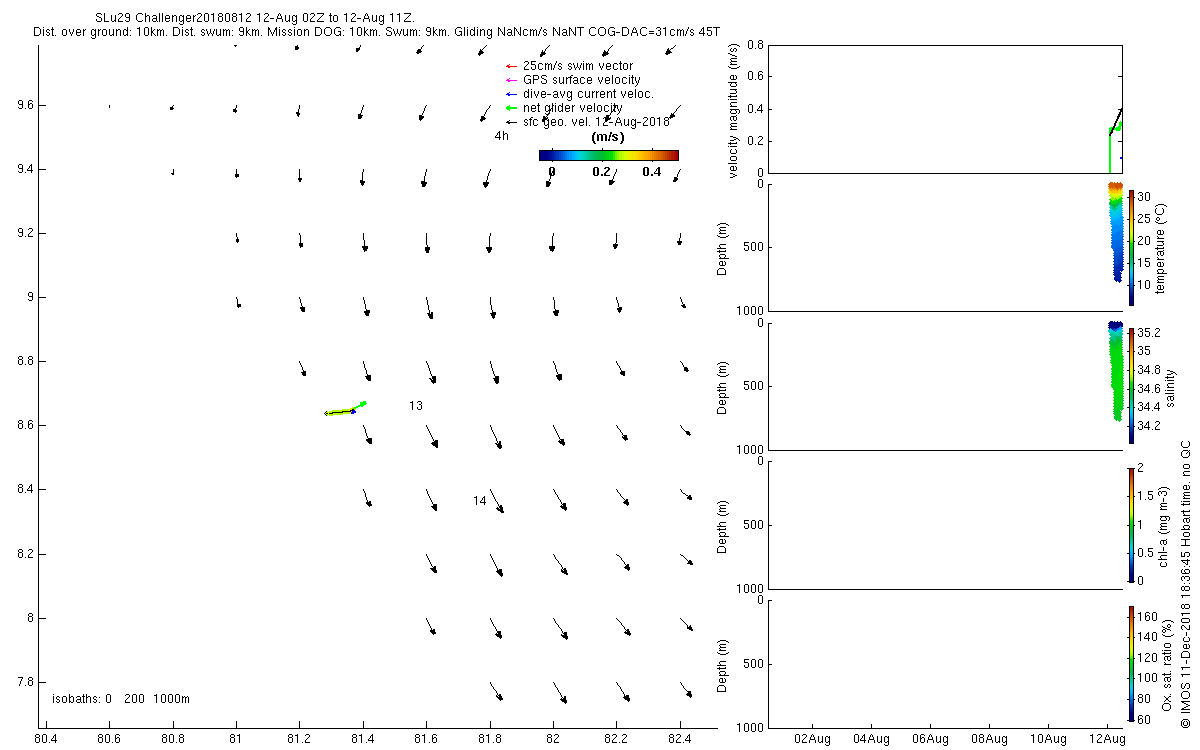
Task: Click the '14' label on the map
Action: click(x=480, y=501)
